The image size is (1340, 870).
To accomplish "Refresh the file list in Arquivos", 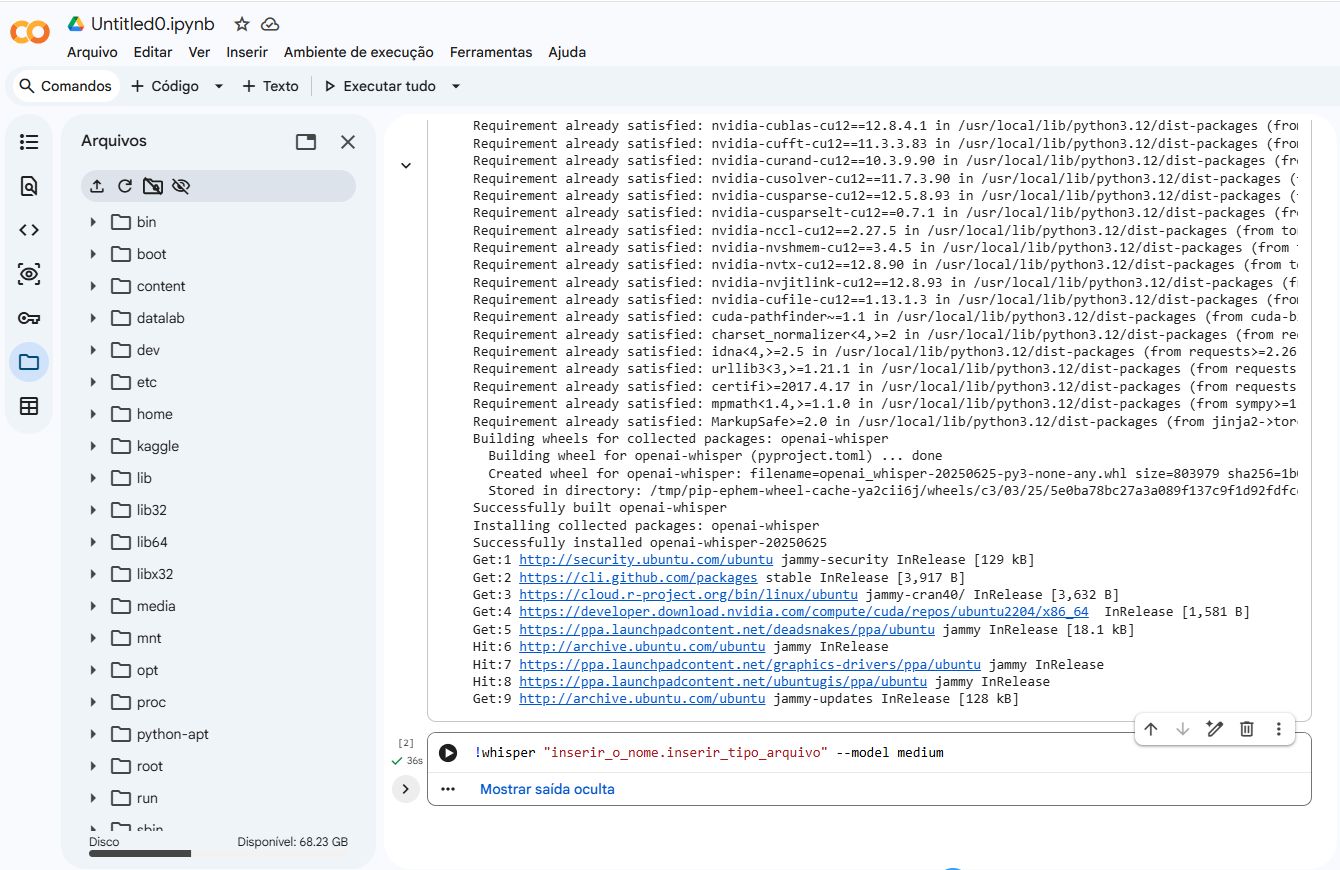I will pos(125,186).
